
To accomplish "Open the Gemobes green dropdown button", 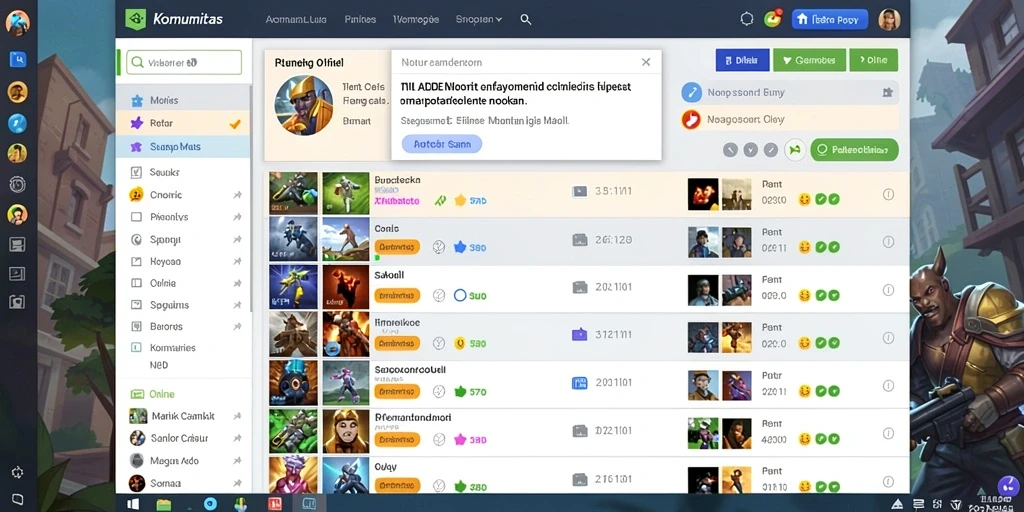I will pos(809,60).
